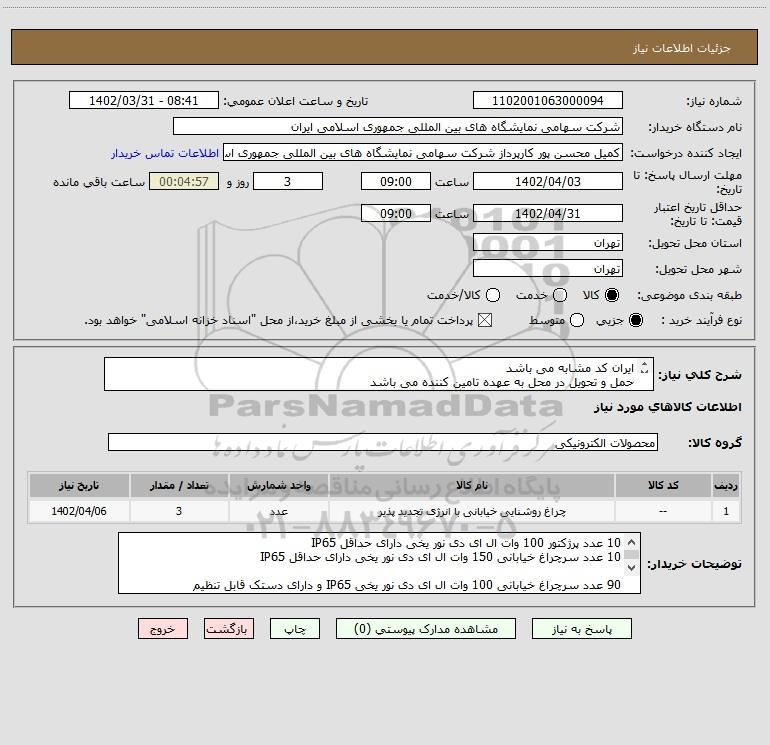Click the ردیف column header
Screen dimensions: 770x745
pos(726,485)
